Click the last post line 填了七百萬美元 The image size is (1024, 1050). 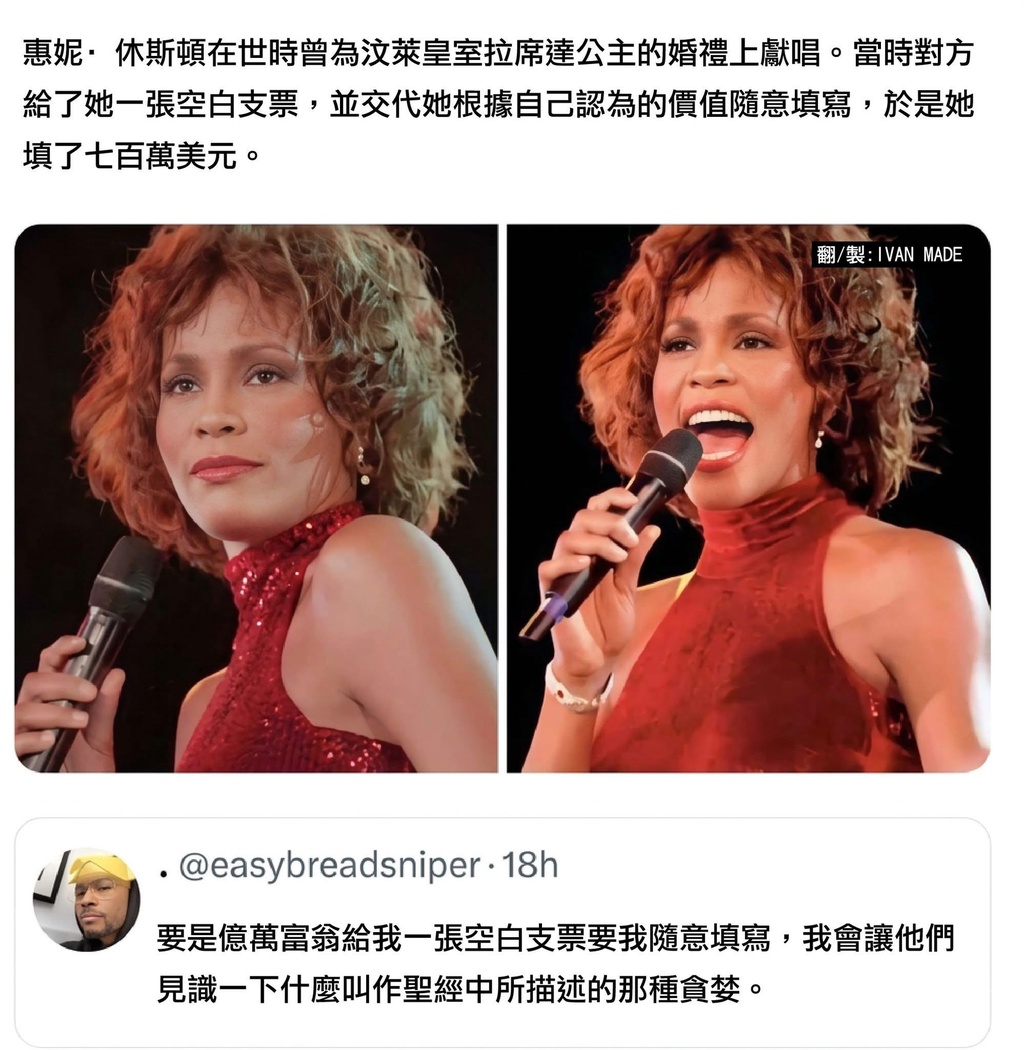[x=141, y=157]
